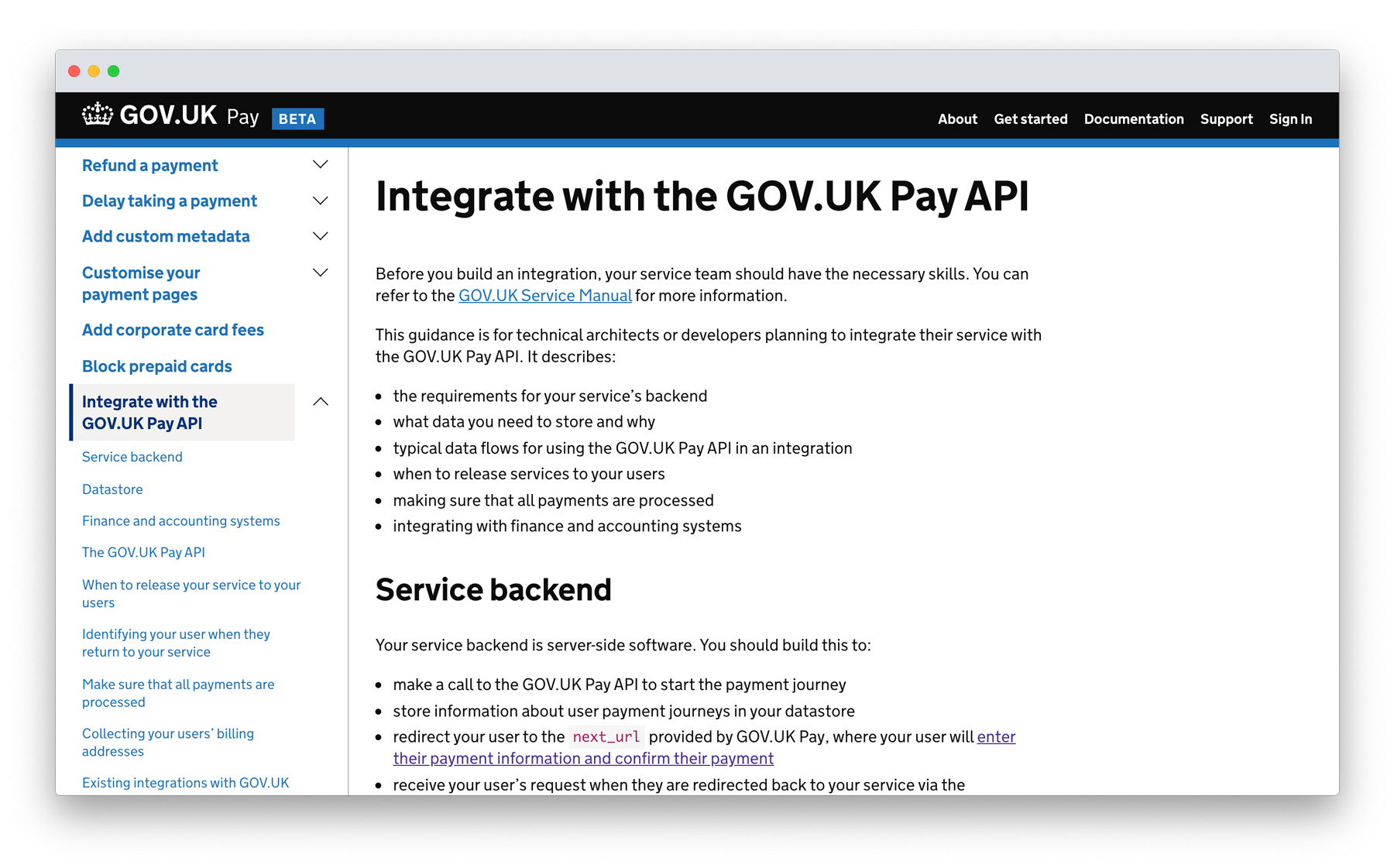
Task: Open Identifying your user when they return link
Action: pyautogui.click(x=176, y=643)
